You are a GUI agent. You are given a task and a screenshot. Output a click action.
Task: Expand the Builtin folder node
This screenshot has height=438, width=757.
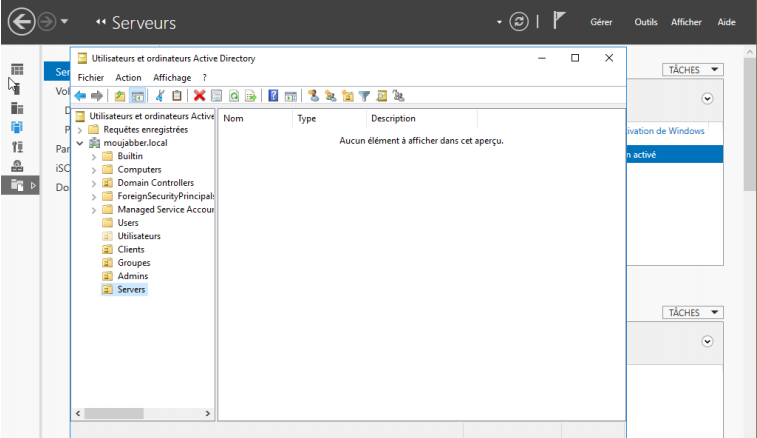point(94,156)
